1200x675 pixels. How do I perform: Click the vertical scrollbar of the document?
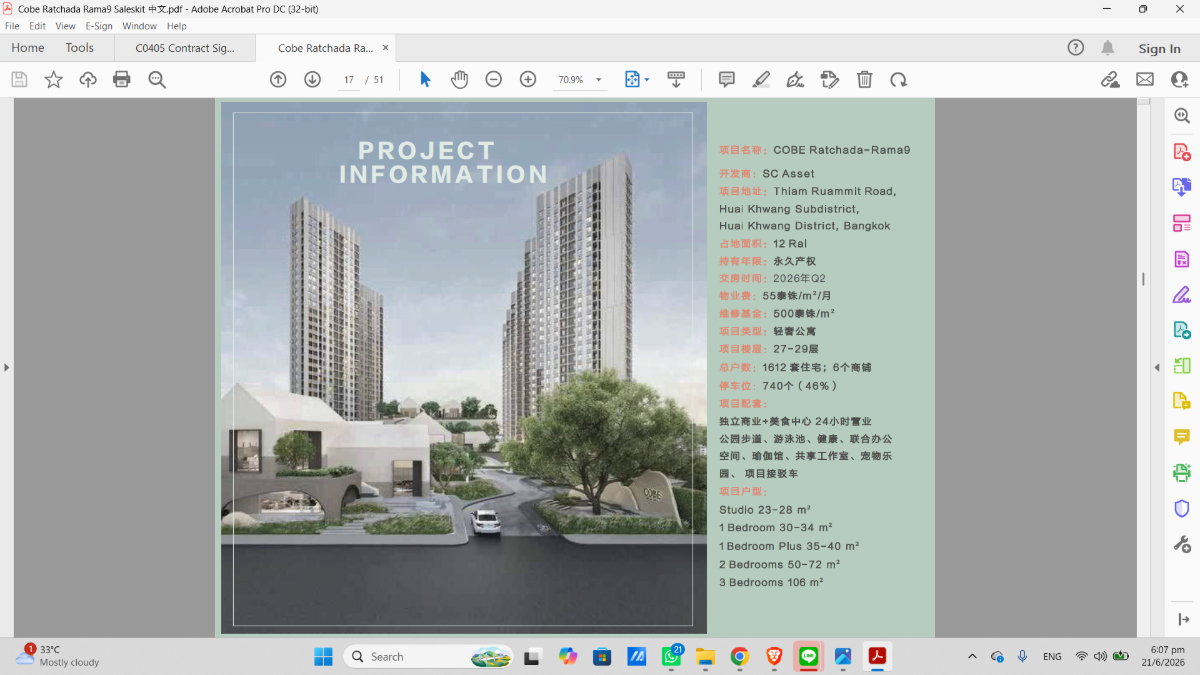coord(1143,279)
